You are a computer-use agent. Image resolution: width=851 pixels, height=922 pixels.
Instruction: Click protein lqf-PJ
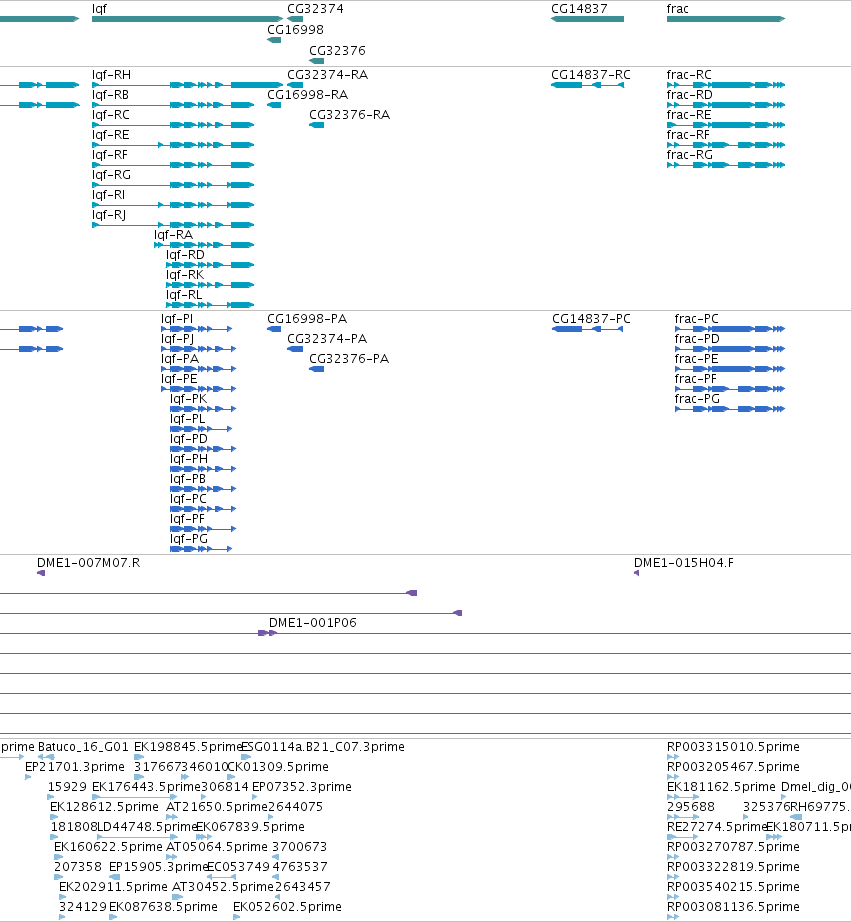199,349
